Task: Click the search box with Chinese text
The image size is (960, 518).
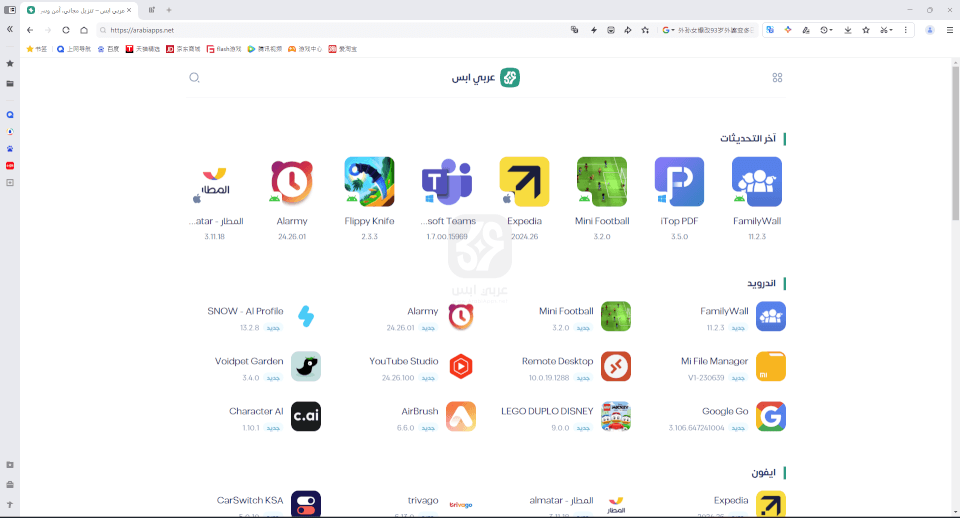Action: pyautogui.click(x=716, y=30)
